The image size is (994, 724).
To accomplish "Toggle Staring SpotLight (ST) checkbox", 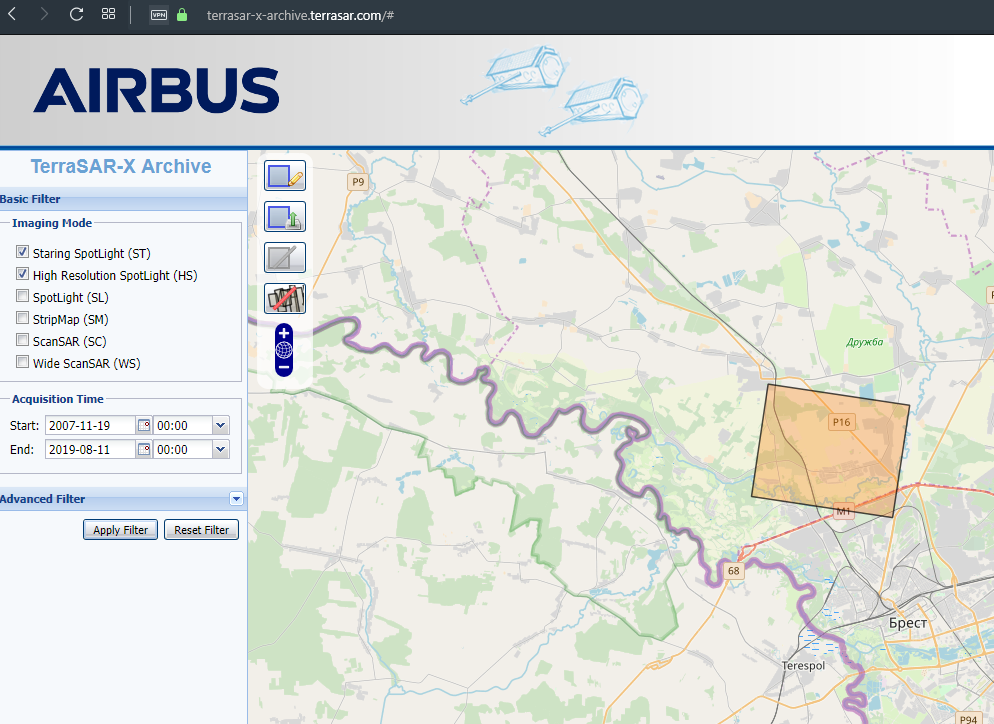I will [x=23, y=252].
